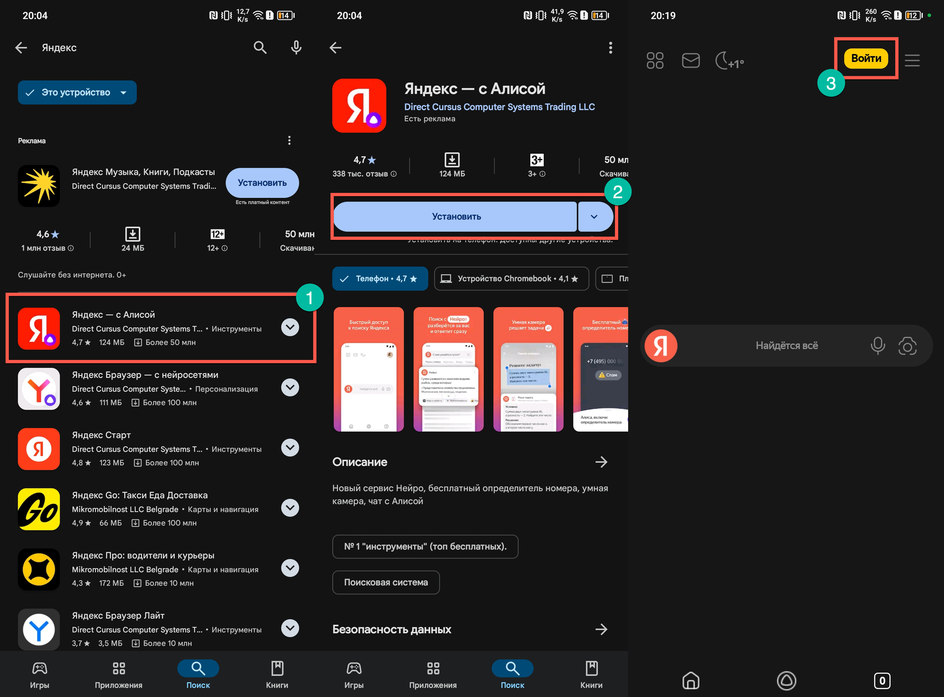Go back from the Яндекс — с Алисой page

pyautogui.click(x=336, y=48)
